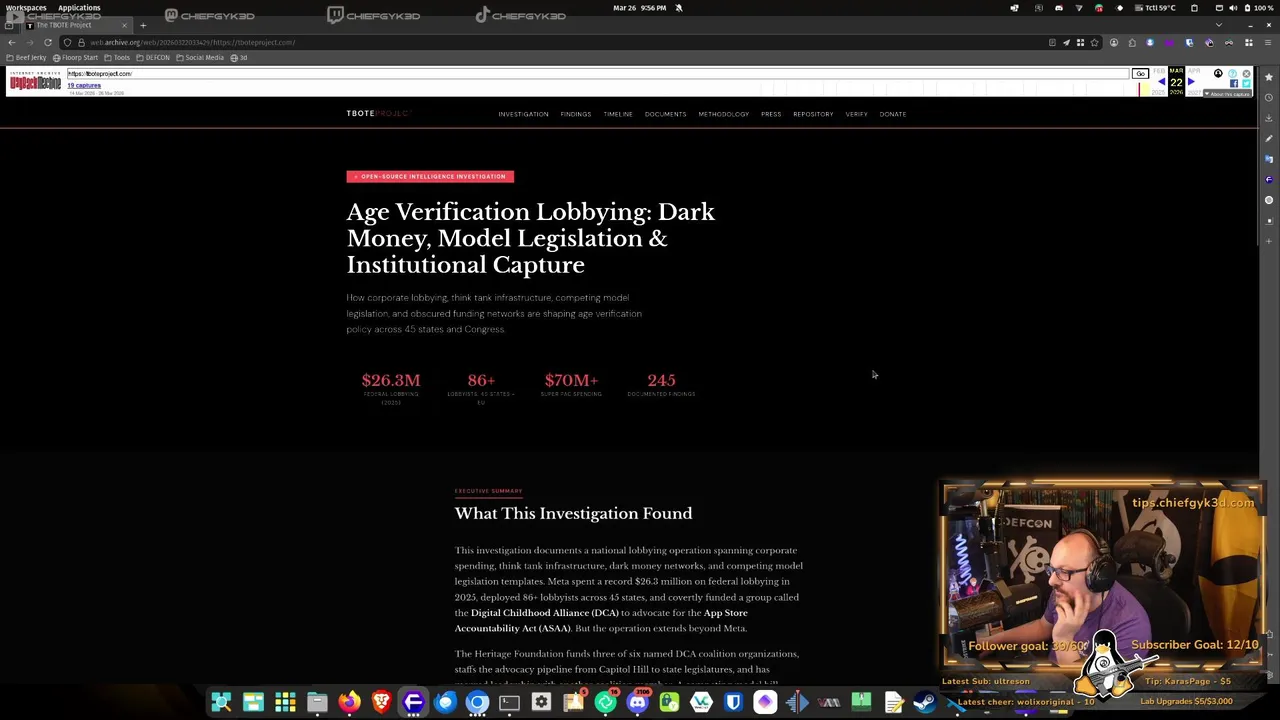Open Discord from the dock
Screen dimensions: 1280x720
[x=637, y=702]
